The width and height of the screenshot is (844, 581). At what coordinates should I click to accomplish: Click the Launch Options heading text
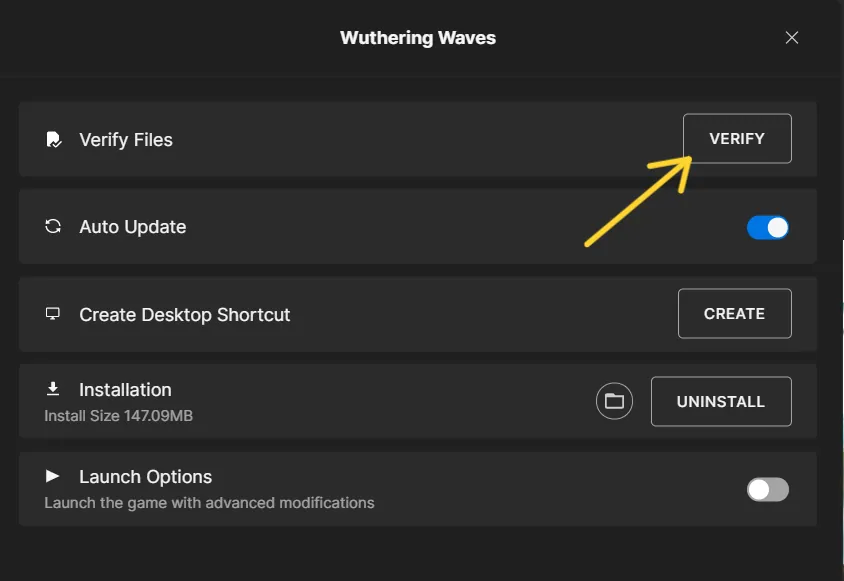point(145,477)
